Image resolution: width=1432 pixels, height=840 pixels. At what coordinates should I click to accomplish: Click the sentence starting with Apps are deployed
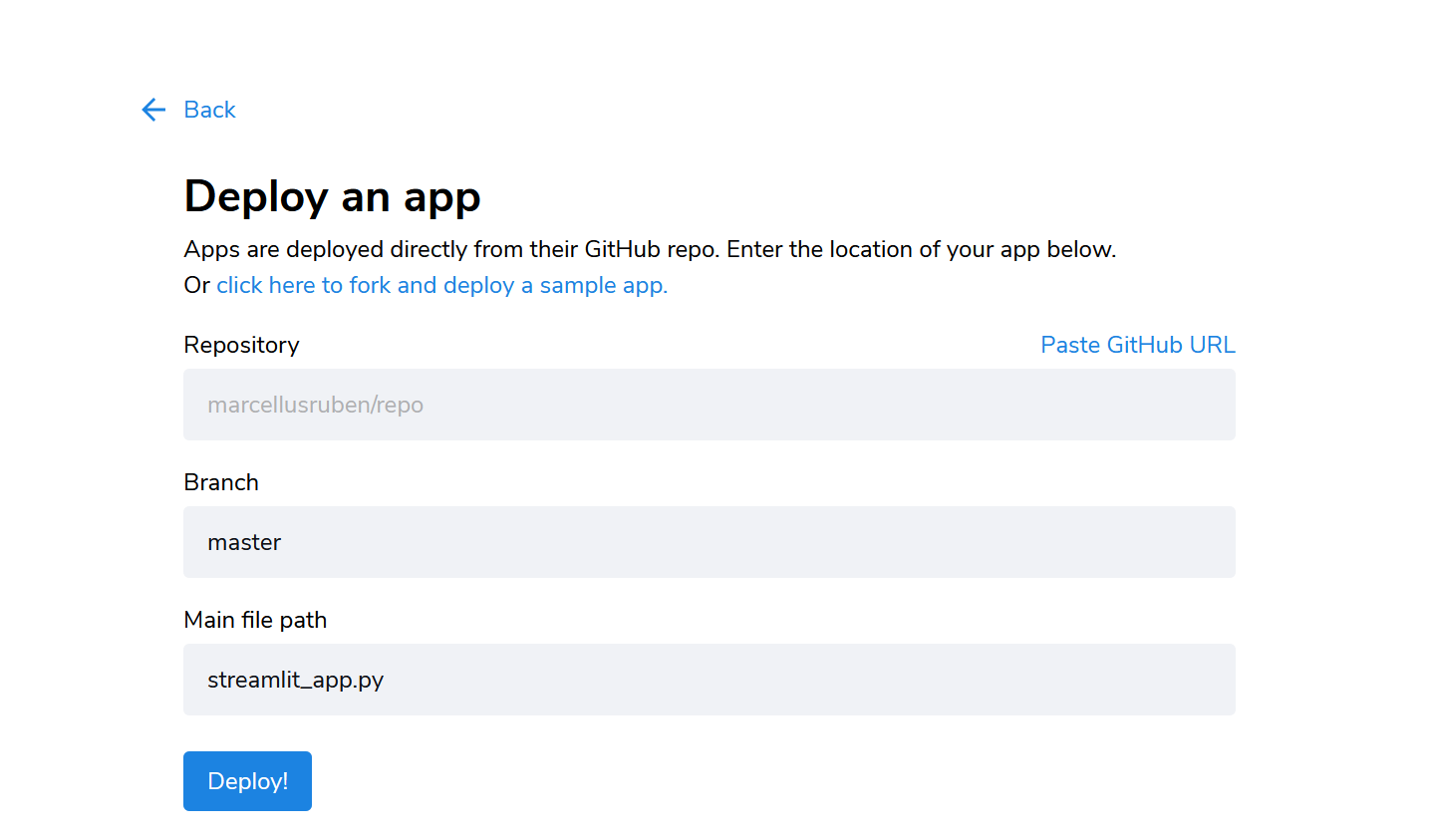[x=450, y=250]
